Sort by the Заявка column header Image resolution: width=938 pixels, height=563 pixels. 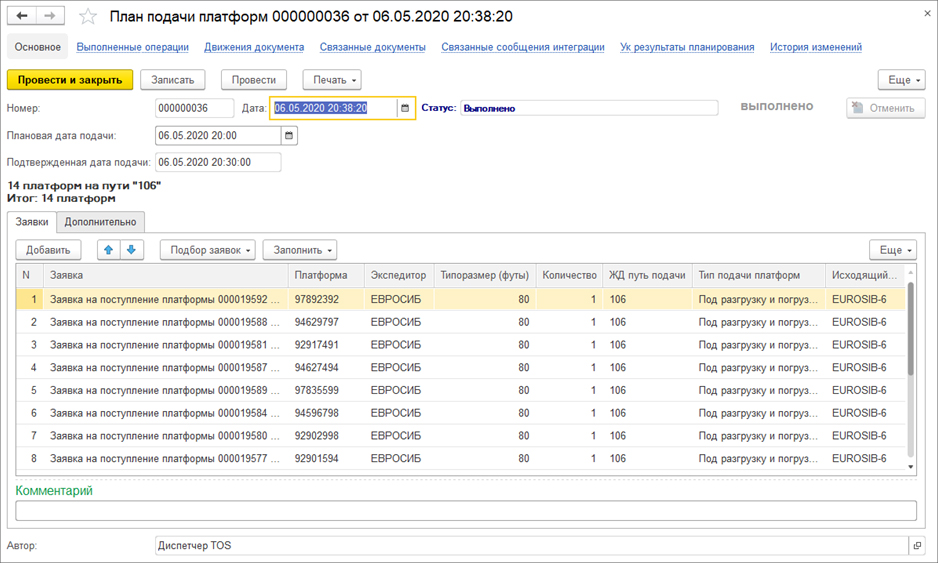coord(166,275)
